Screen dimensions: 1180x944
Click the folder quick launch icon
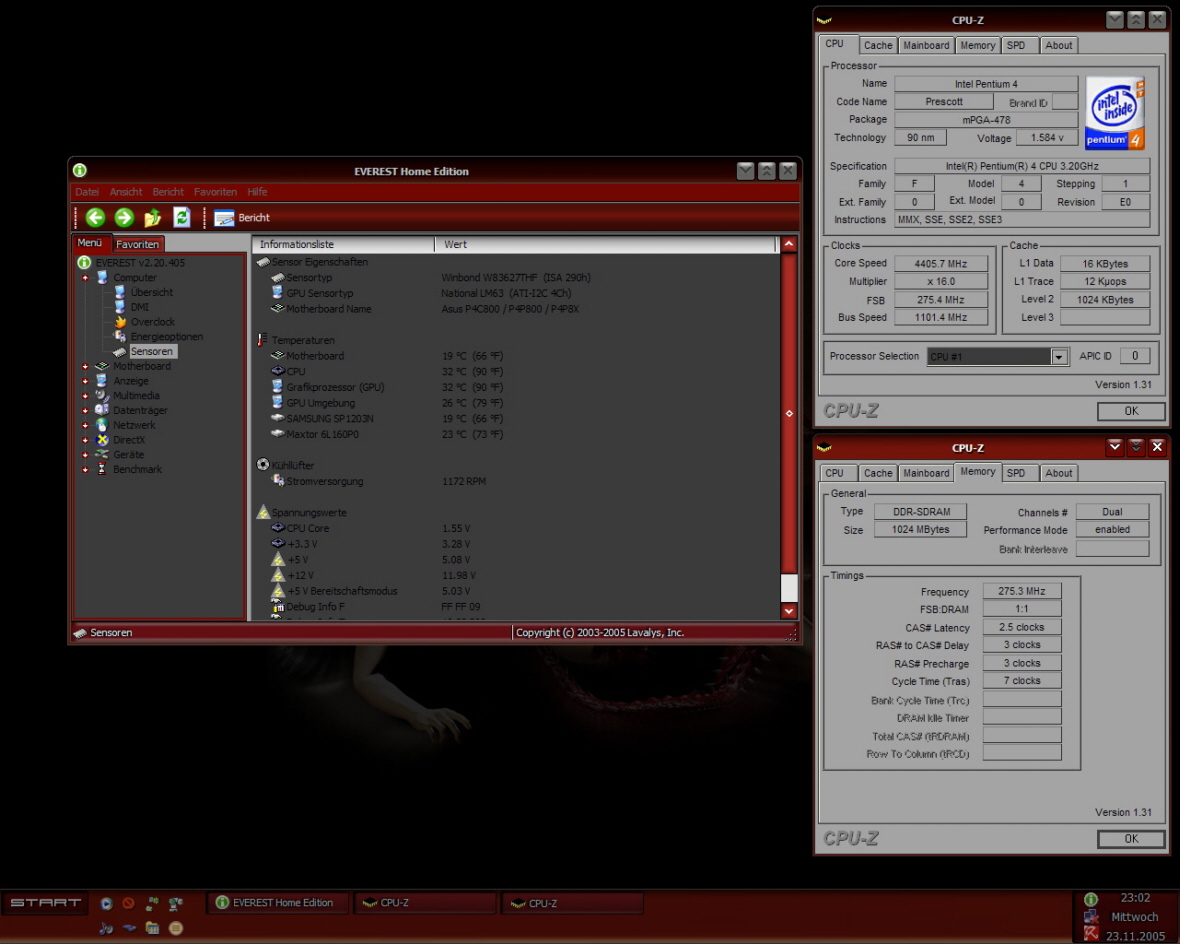[152, 928]
